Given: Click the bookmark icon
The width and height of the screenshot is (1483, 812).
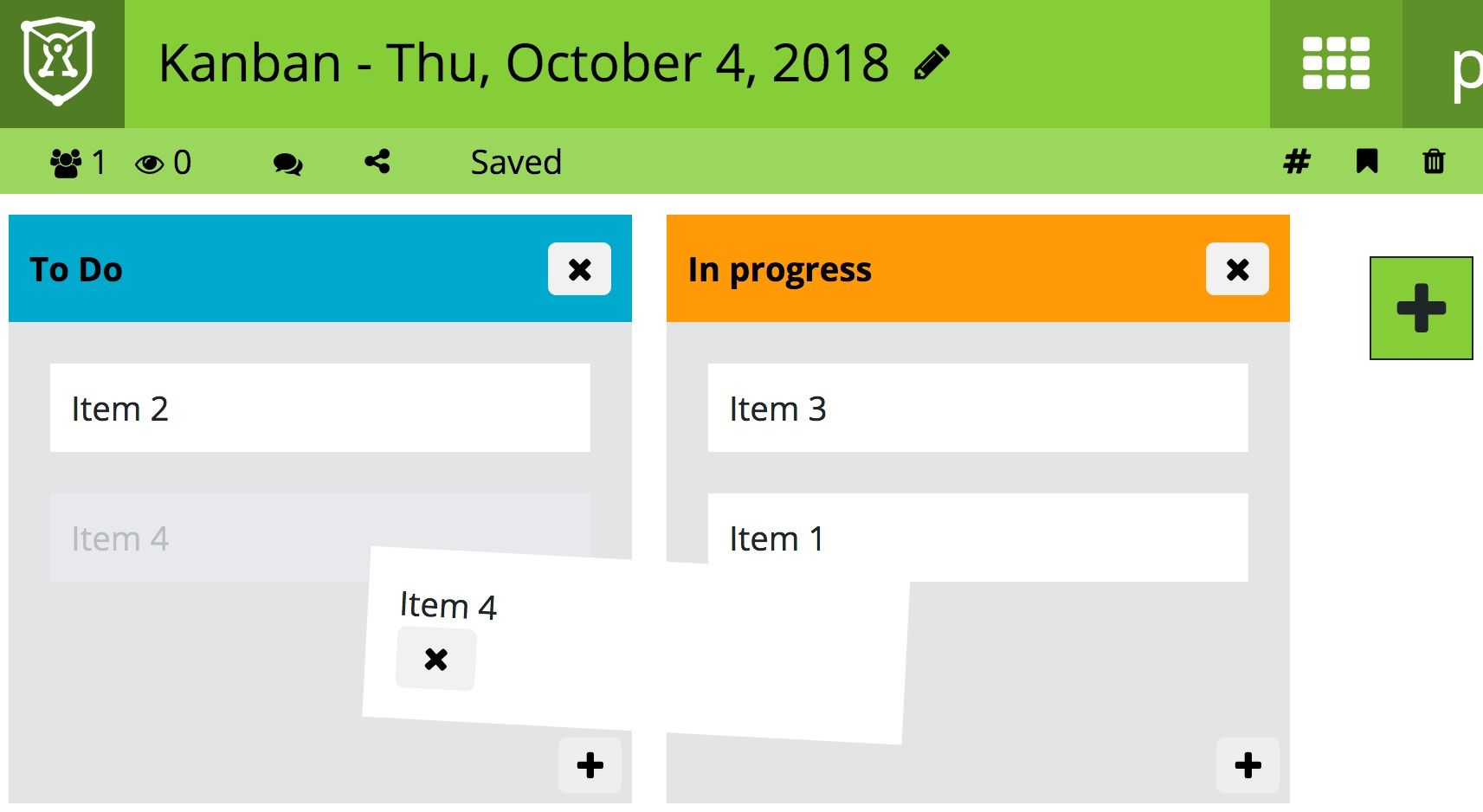Looking at the screenshot, I should pyautogui.click(x=1367, y=161).
